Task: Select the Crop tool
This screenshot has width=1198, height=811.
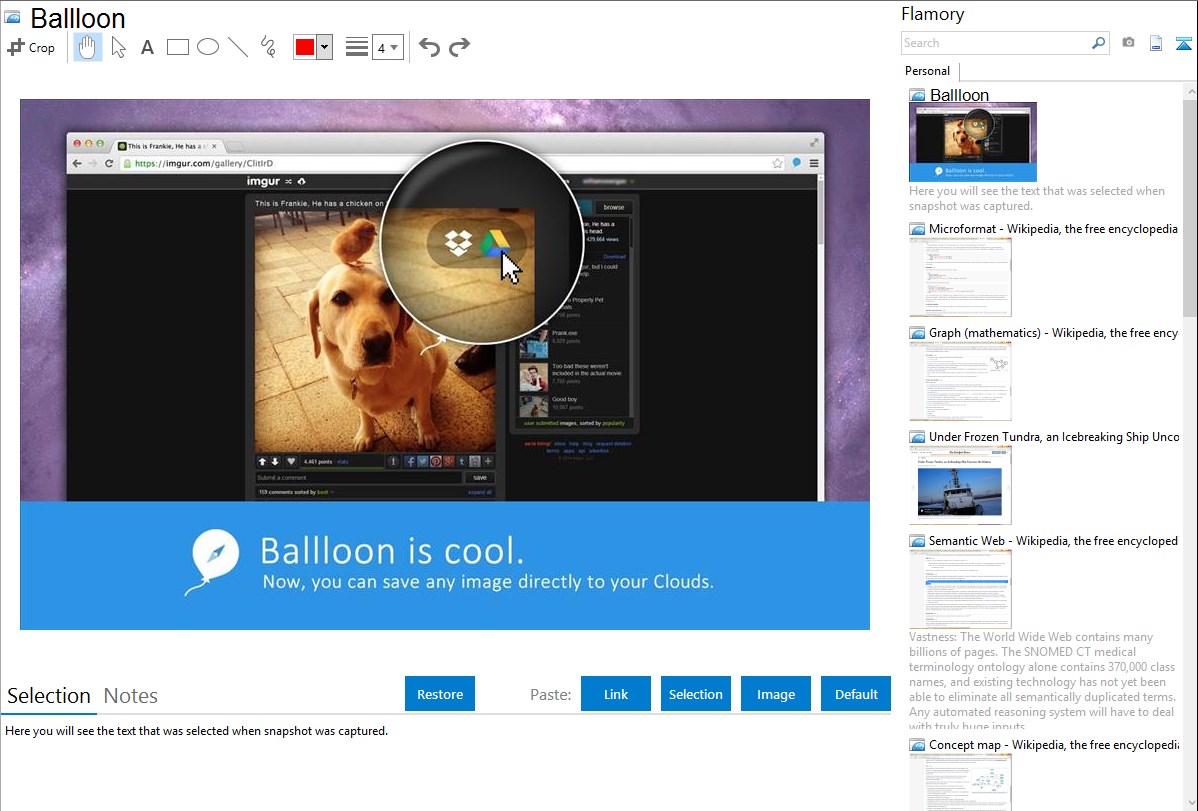Action: click(x=31, y=47)
